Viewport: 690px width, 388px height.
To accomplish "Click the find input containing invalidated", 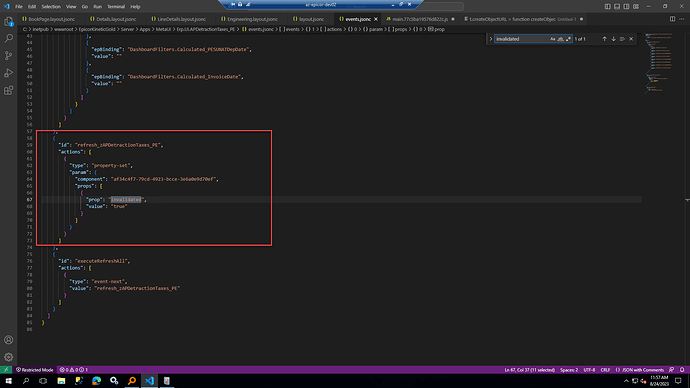I will (x=522, y=39).
